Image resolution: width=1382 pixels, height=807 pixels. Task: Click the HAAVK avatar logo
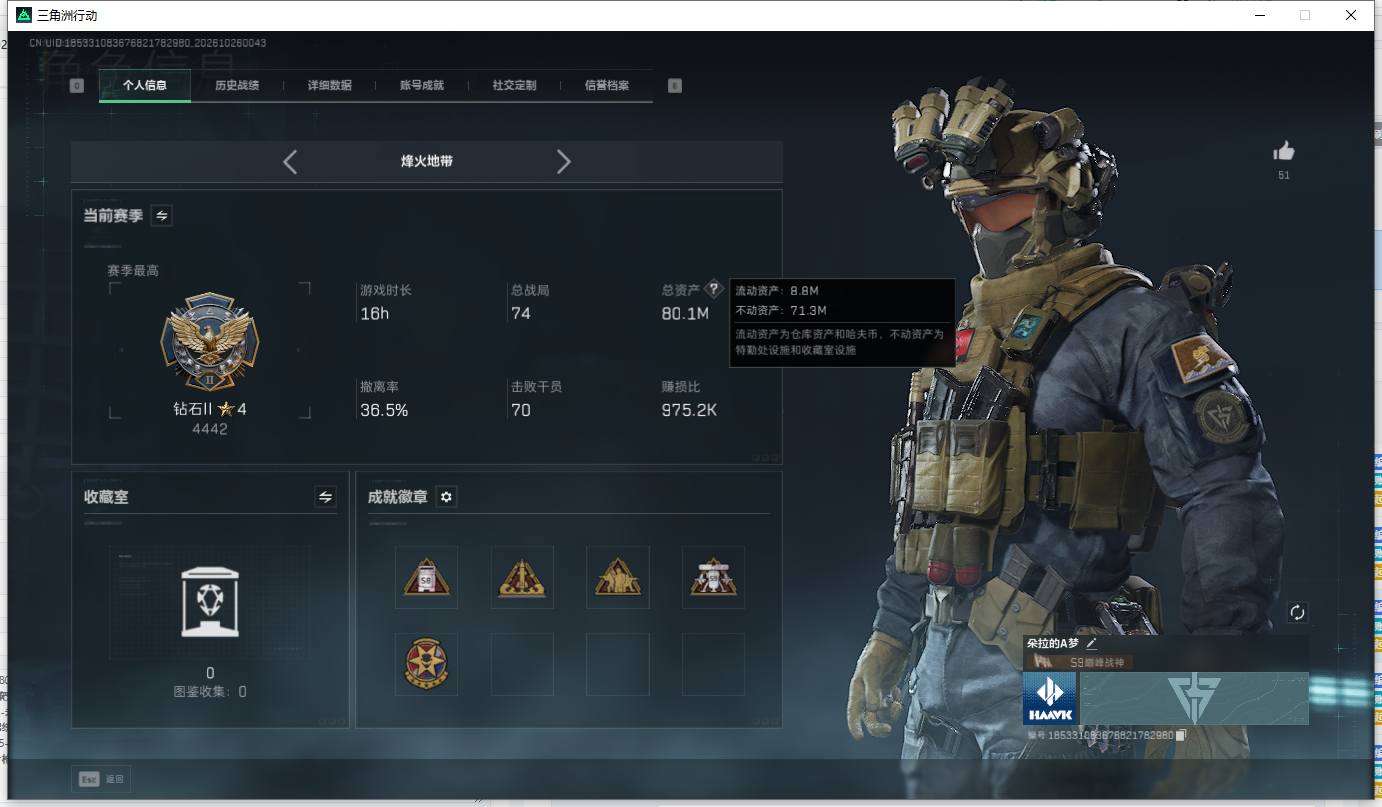click(1050, 698)
